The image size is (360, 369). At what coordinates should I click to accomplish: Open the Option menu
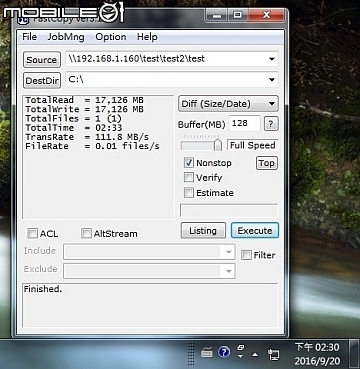point(111,37)
